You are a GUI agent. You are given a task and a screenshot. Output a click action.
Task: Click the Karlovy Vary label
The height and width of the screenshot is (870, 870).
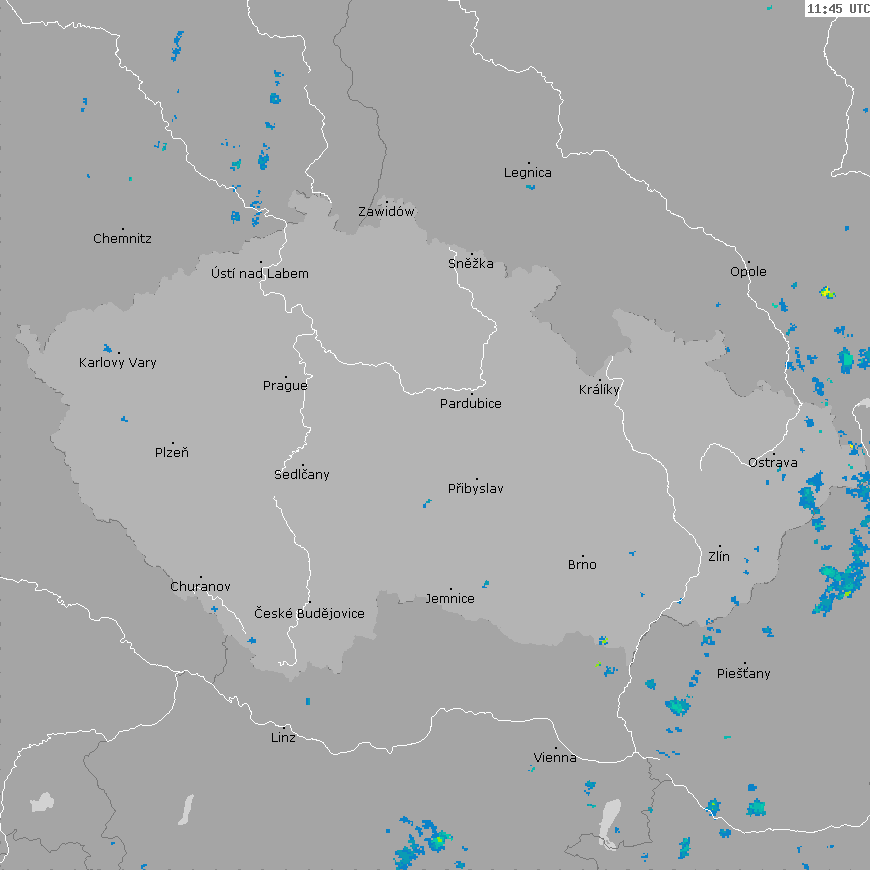(118, 363)
